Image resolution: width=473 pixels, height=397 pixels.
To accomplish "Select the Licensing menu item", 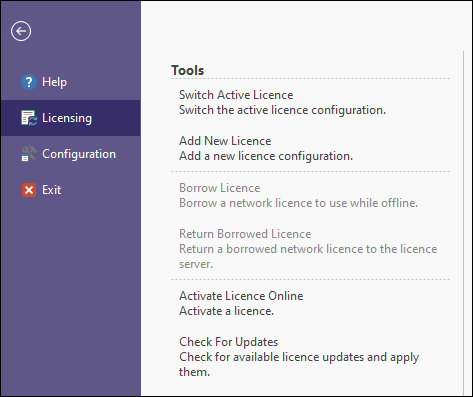I will coord(71,118).
